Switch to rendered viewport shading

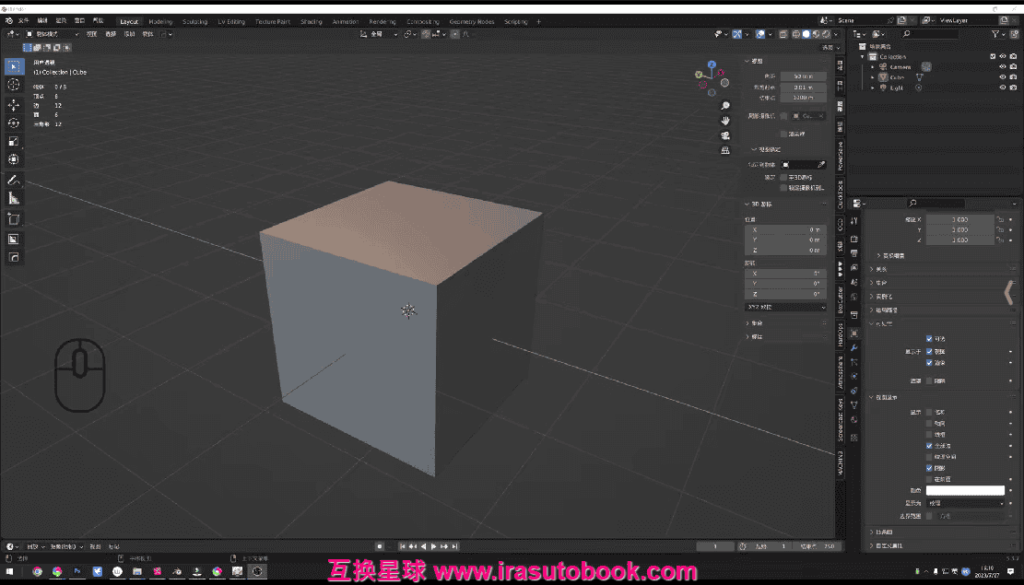(x=825, y=34)
